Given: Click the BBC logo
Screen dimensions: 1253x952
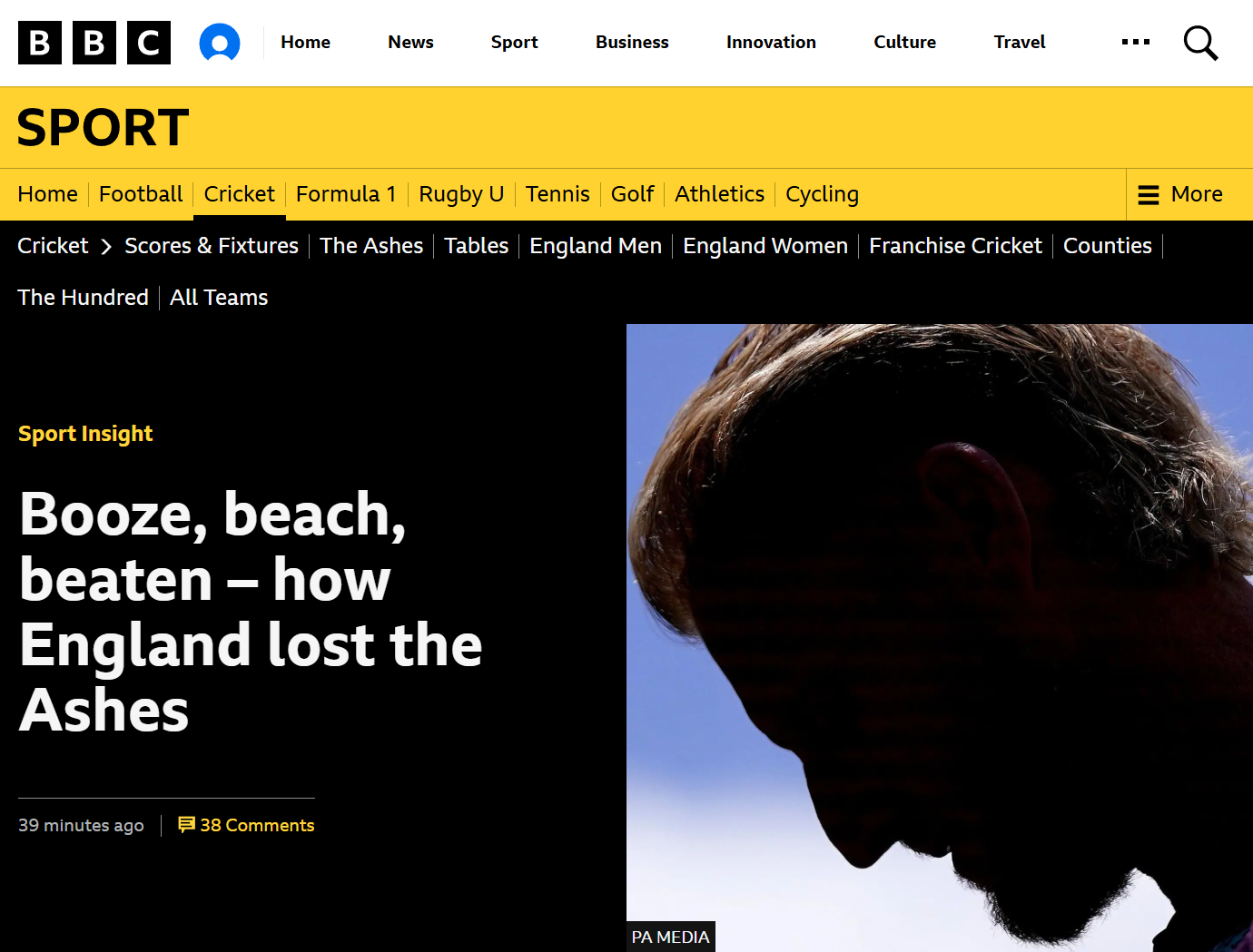Looking at the screenshot, I should click(x=94, y=43).
